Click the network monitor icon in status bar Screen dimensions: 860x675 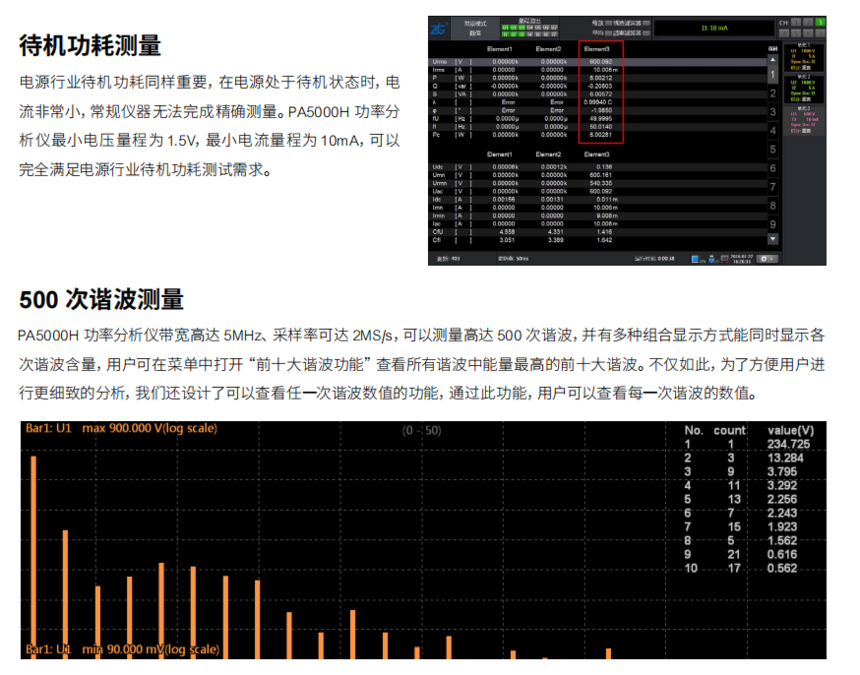[725, 259]
